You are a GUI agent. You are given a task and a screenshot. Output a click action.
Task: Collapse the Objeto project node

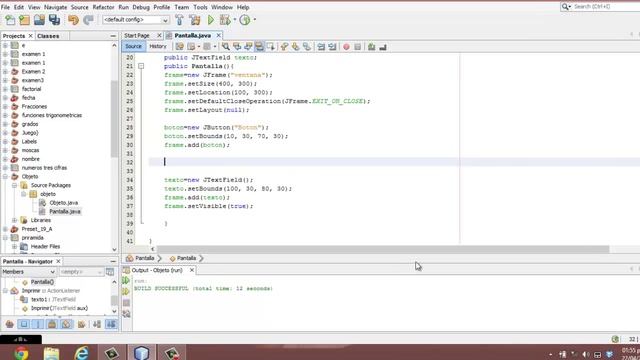pos(5,177)
